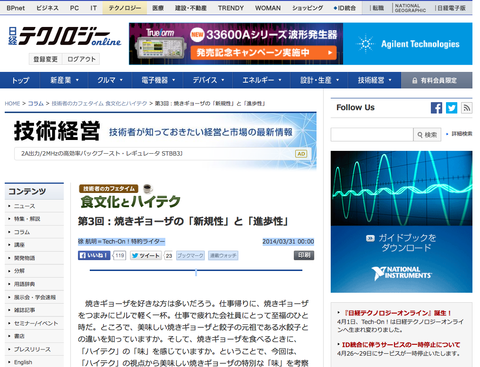Open the 有料会員限定 locked section
The image size is (480, 367).
(x=437, y=80)
